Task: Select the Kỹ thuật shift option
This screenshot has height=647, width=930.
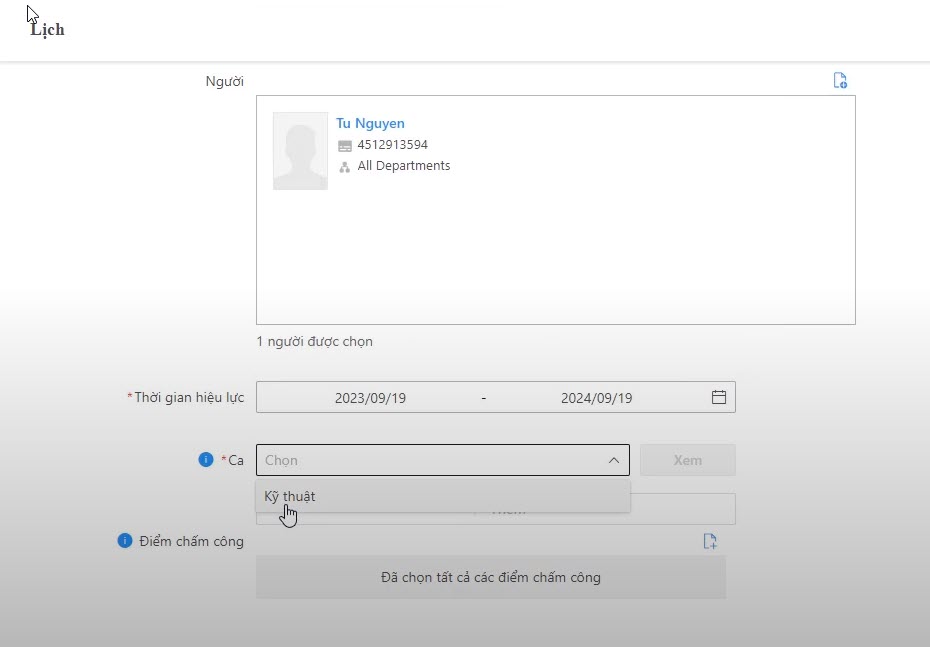Action: point(290,496)
